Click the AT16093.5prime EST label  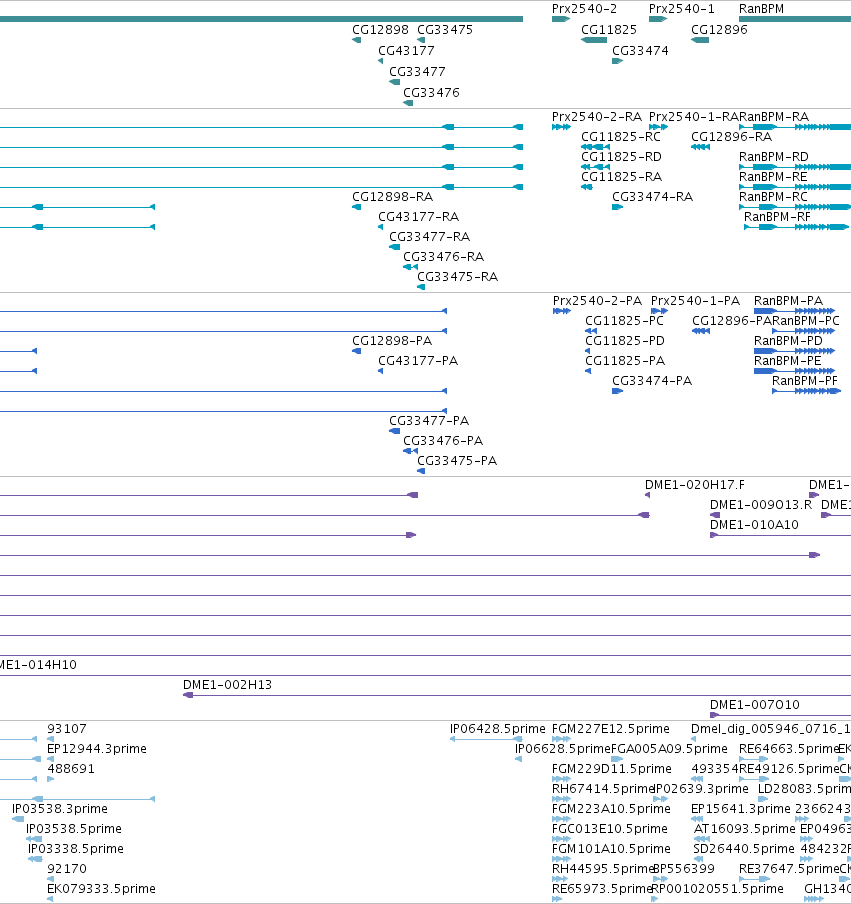(x=744, y=828)
